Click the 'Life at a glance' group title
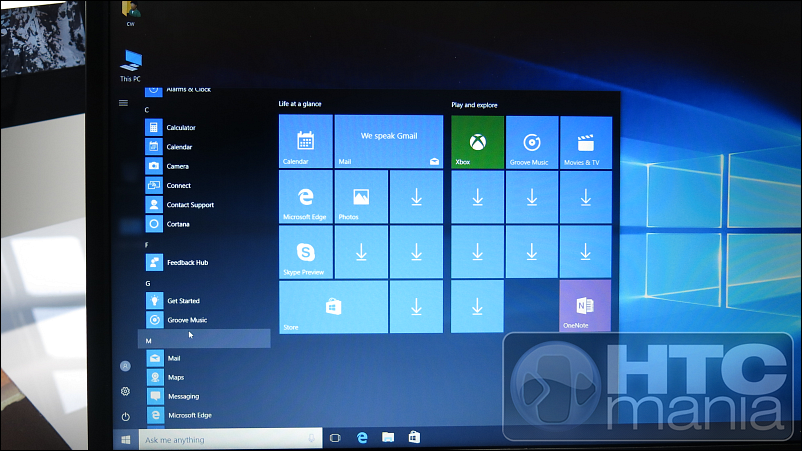This screenshot has width=802, height=451. tap(300, 104)
